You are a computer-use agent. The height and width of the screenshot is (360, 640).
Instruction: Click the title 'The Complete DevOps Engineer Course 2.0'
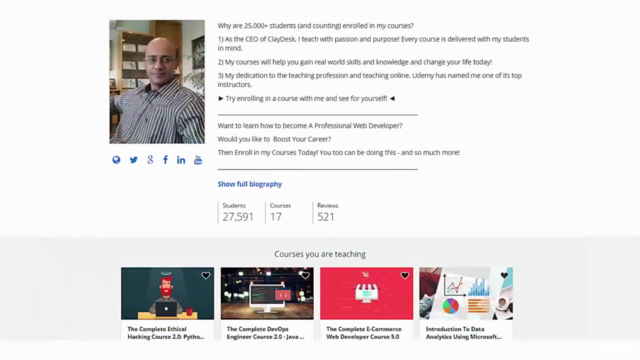tap(265, 333)
